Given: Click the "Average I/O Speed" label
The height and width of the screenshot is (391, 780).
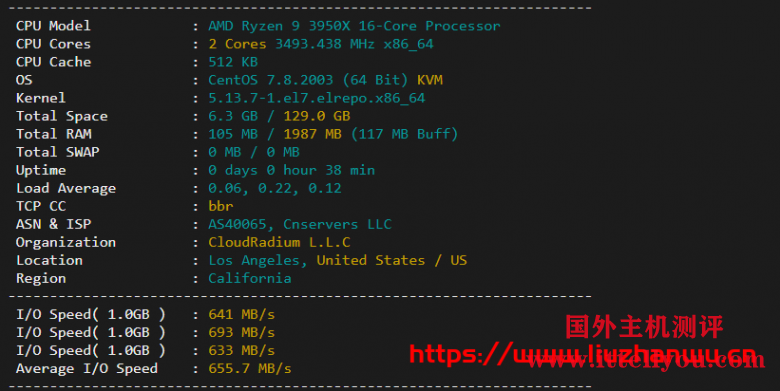Looking at the screenshot, I should click(x=87, y=369).
